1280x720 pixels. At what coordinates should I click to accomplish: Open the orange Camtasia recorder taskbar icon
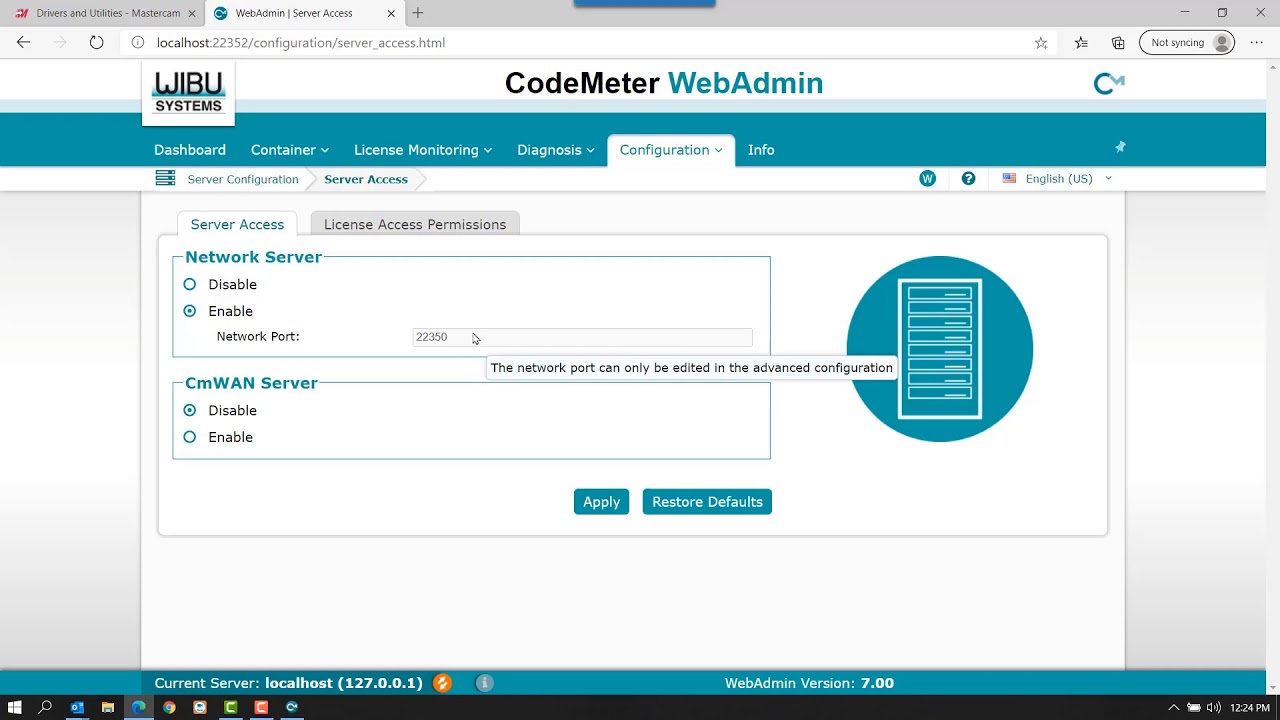point(261,707)
